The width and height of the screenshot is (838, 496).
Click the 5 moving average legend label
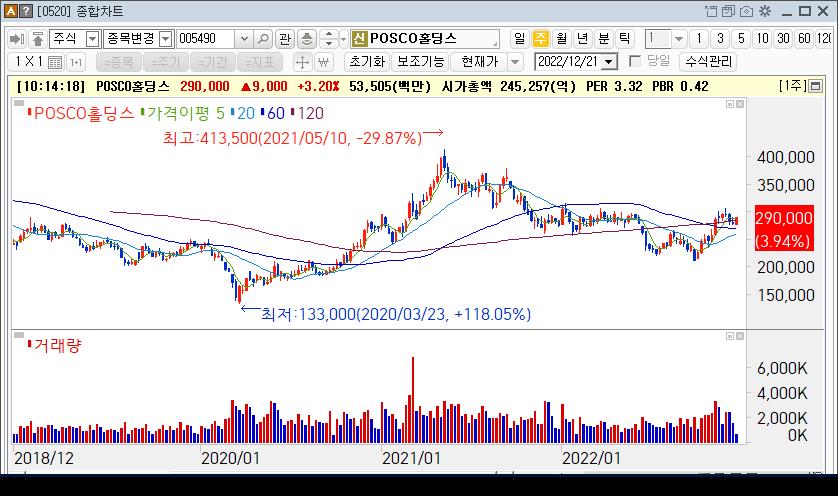(220, 113)
